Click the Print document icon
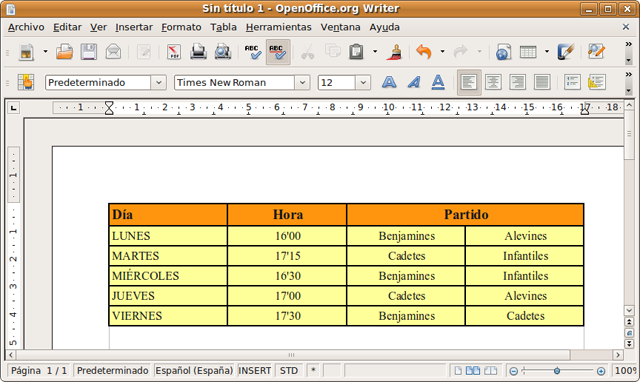The width and height of the screenshot is (640, 382). point(198,52)
